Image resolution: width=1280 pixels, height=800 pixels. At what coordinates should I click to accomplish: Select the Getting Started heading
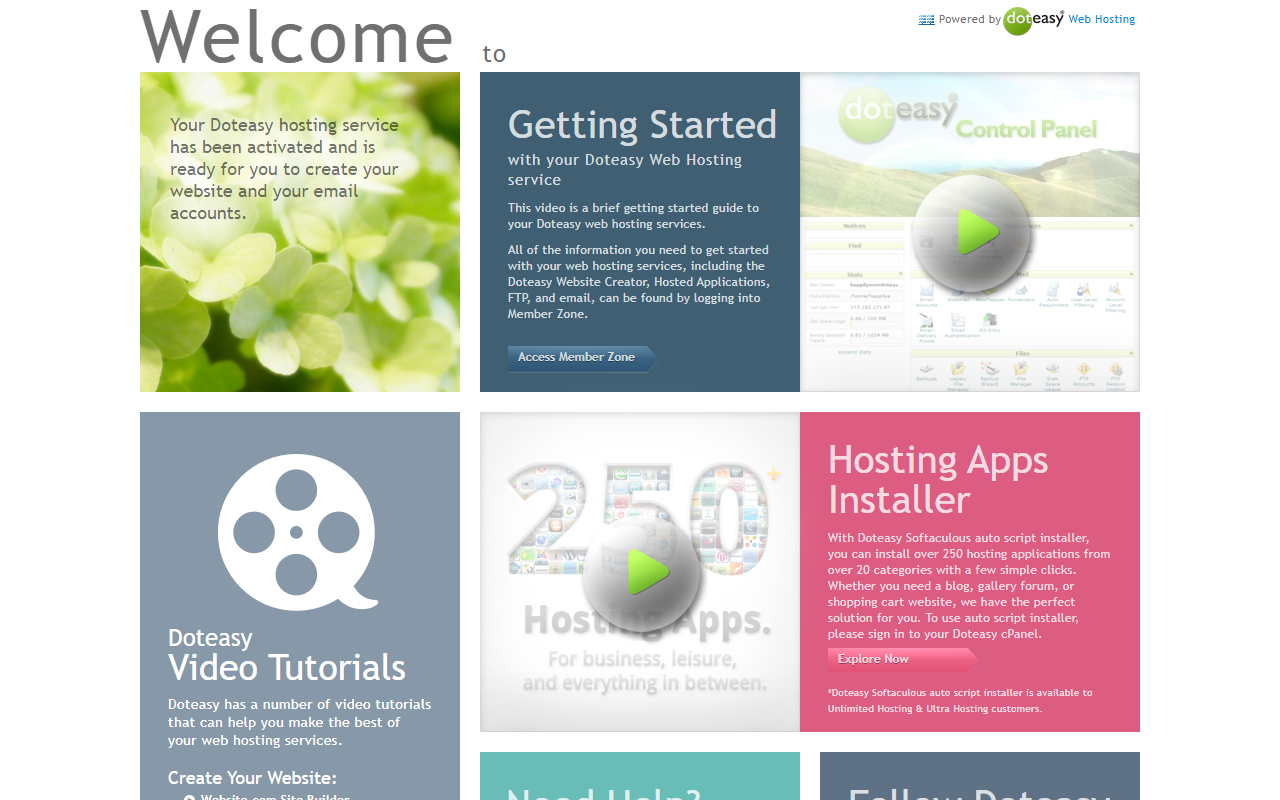642,125
